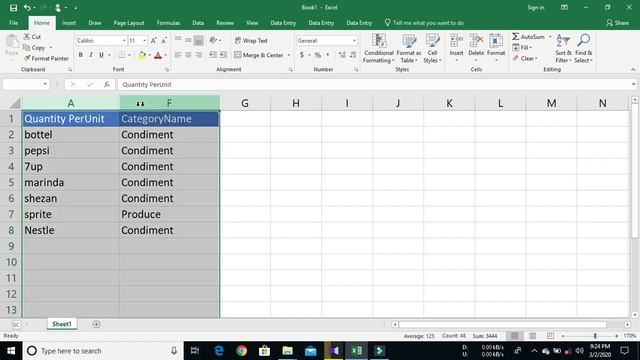The width and height of the screenshot is (640, 360).
Task: Click AutoSum sigma button
Action: click(x=528, y=37)
